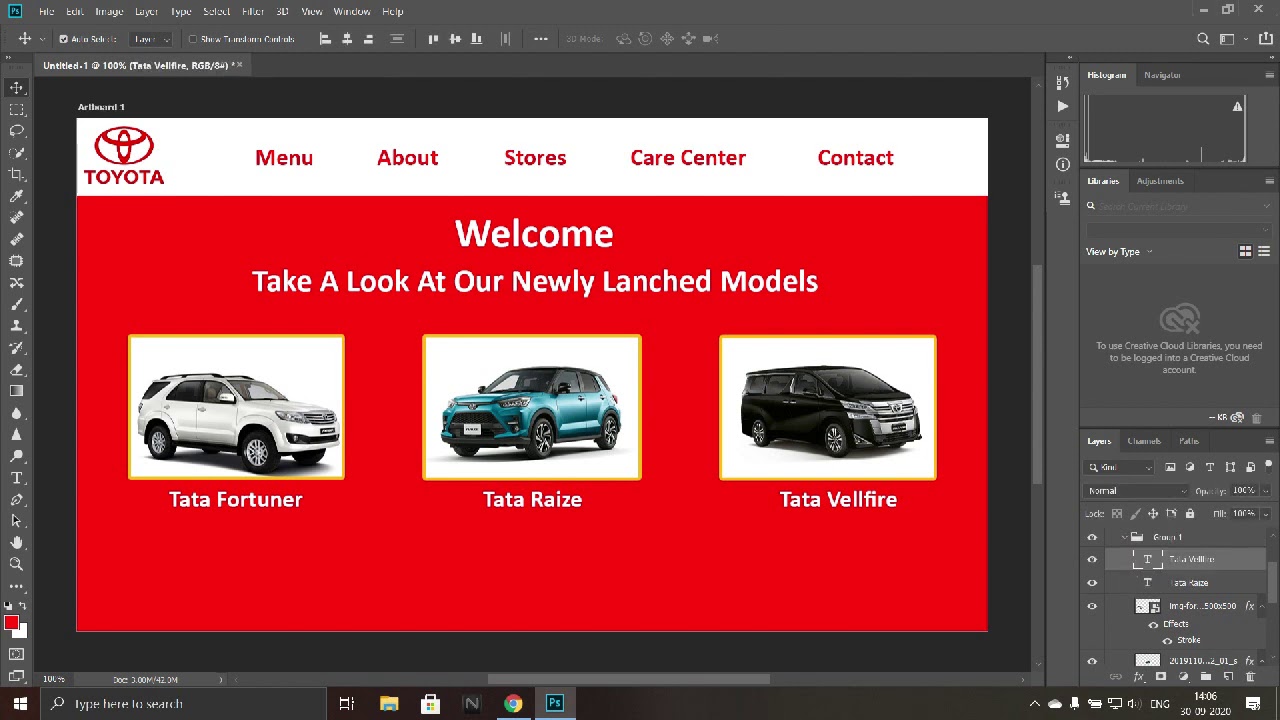The width and height of the screenshot is (1280, 720).
Task: Open the Image menu
Action: (109, 11)
